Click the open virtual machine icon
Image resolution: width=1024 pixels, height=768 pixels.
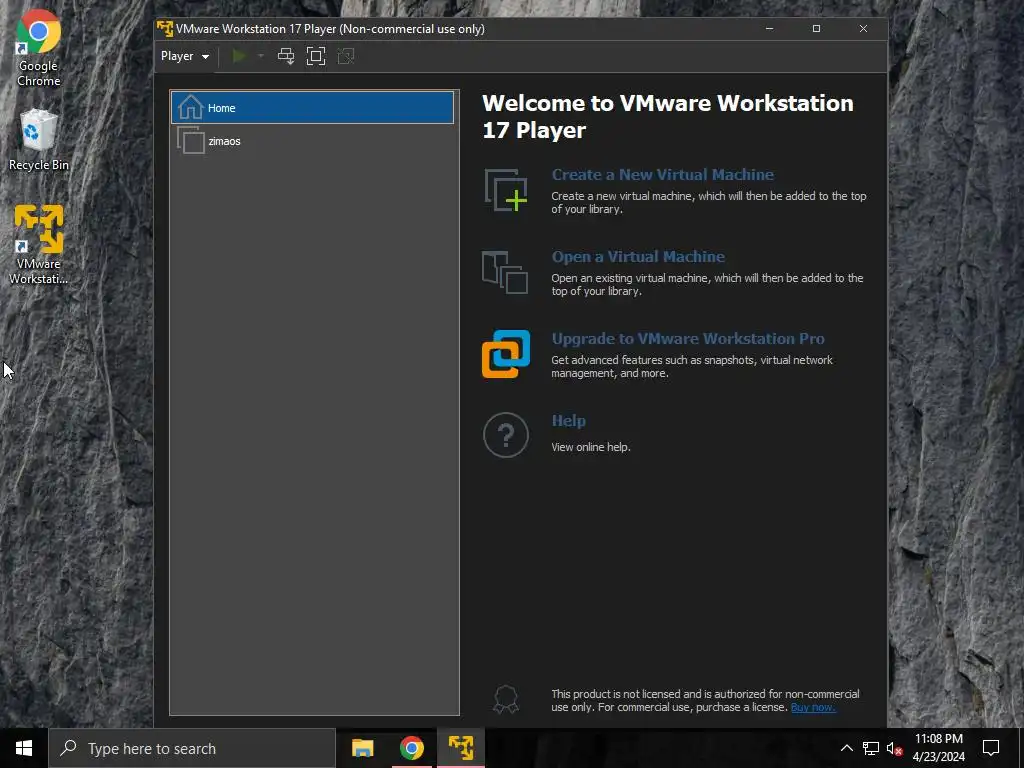coord(505,272)
